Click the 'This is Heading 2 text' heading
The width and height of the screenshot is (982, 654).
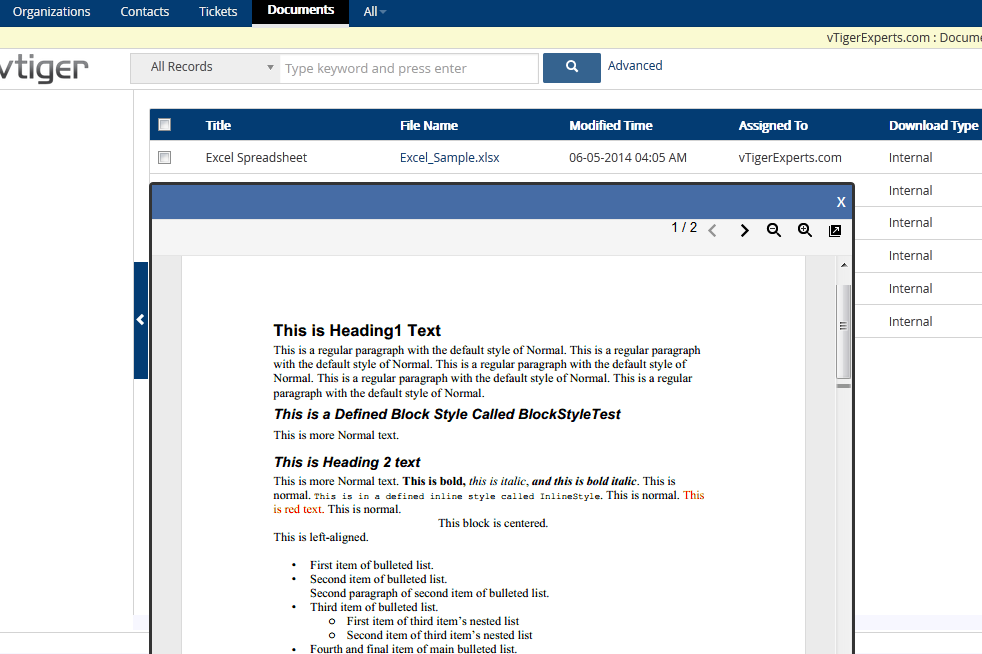(x=347, y=462)
